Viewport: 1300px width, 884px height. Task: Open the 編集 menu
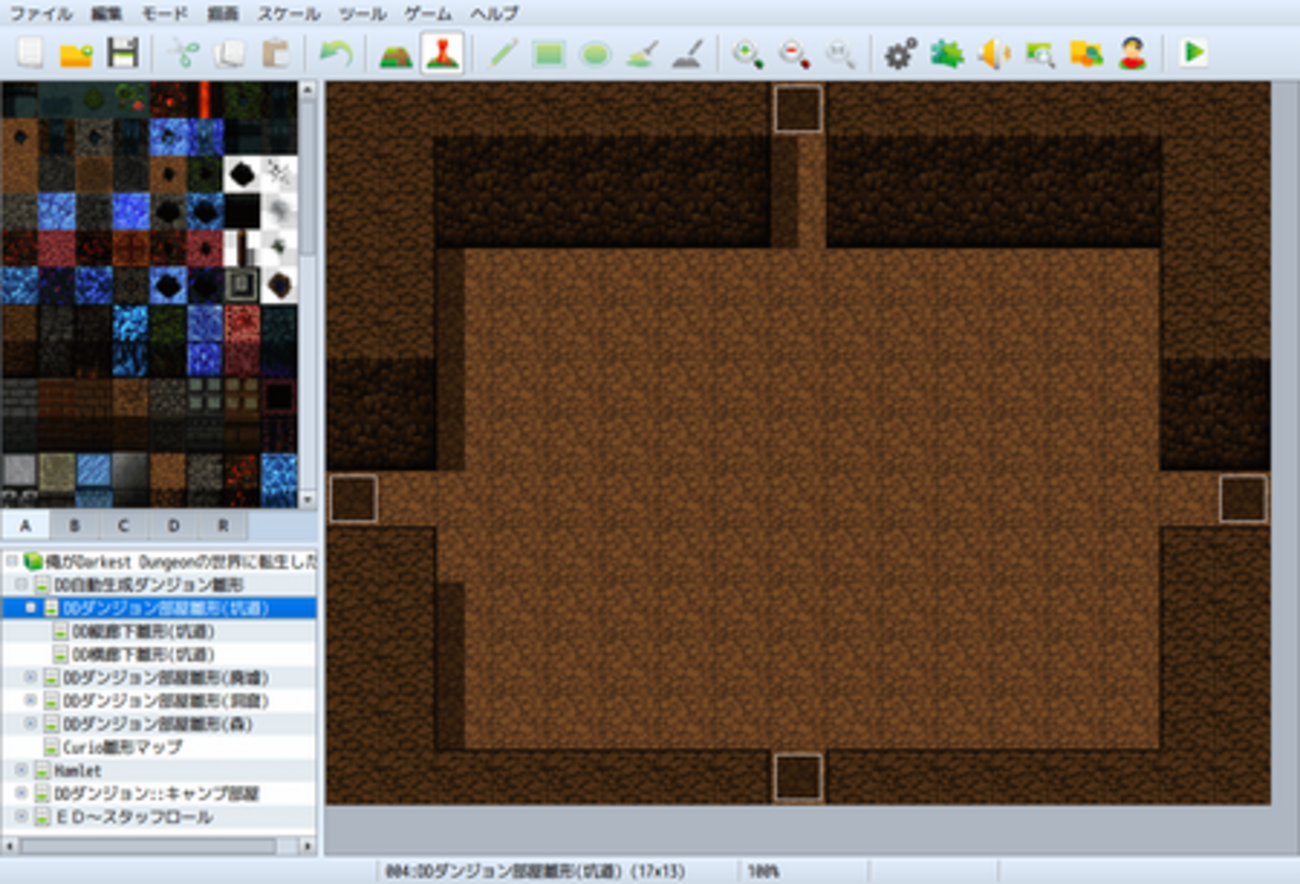(106, 14)
